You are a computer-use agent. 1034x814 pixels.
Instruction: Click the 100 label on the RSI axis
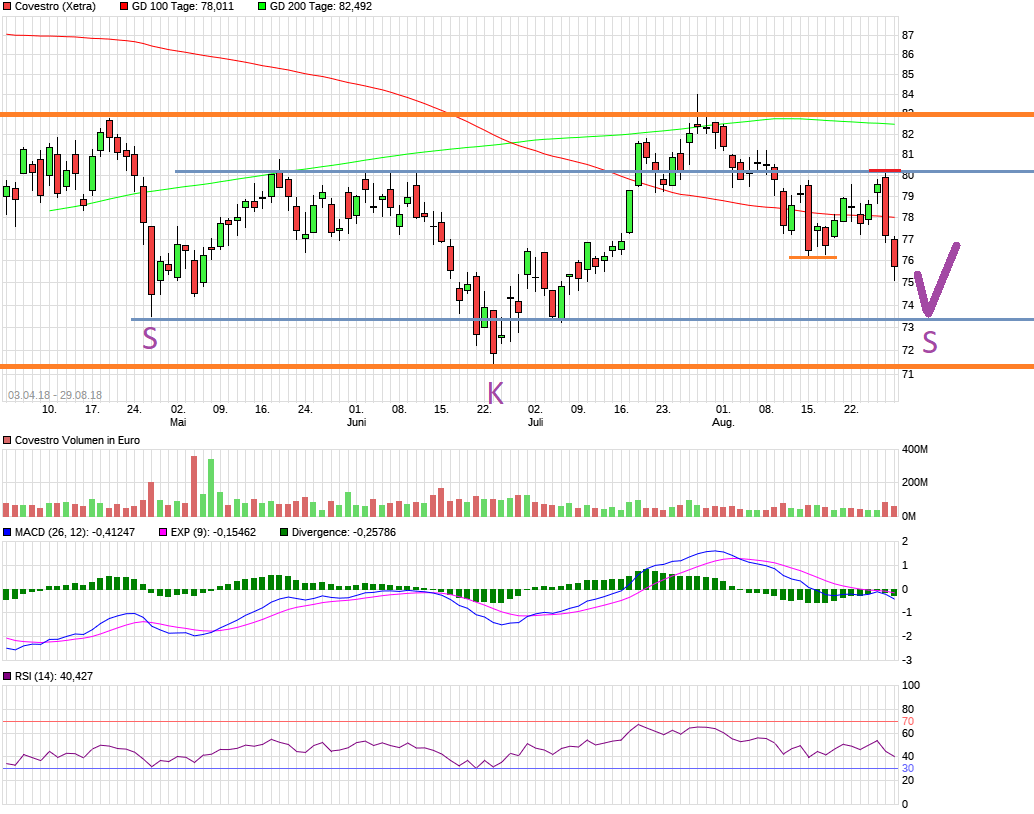click(x=911, y=685)
